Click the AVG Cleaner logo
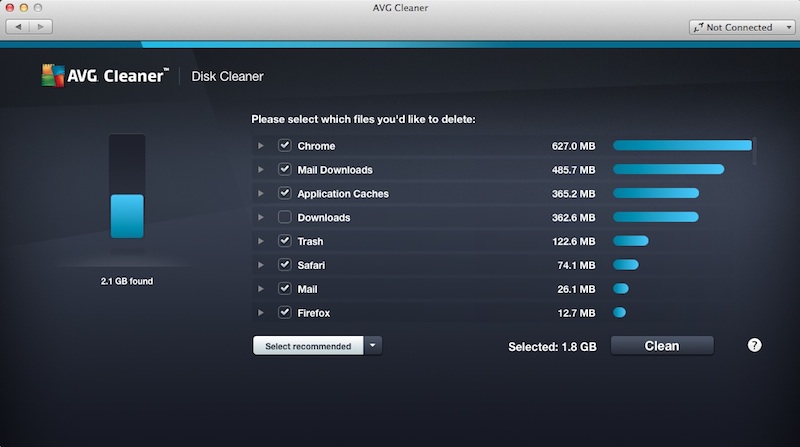The height and width of the screenshot is (447, 800). [x=105, y=76]
